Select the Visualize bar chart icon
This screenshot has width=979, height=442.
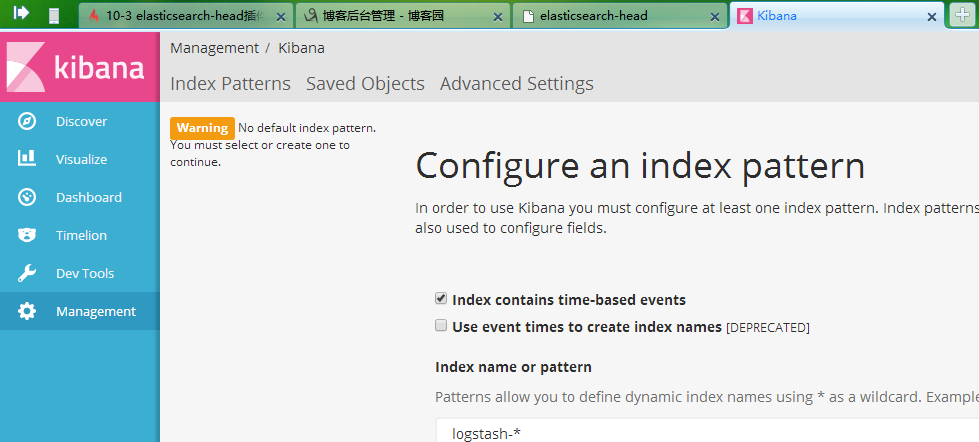27,158
